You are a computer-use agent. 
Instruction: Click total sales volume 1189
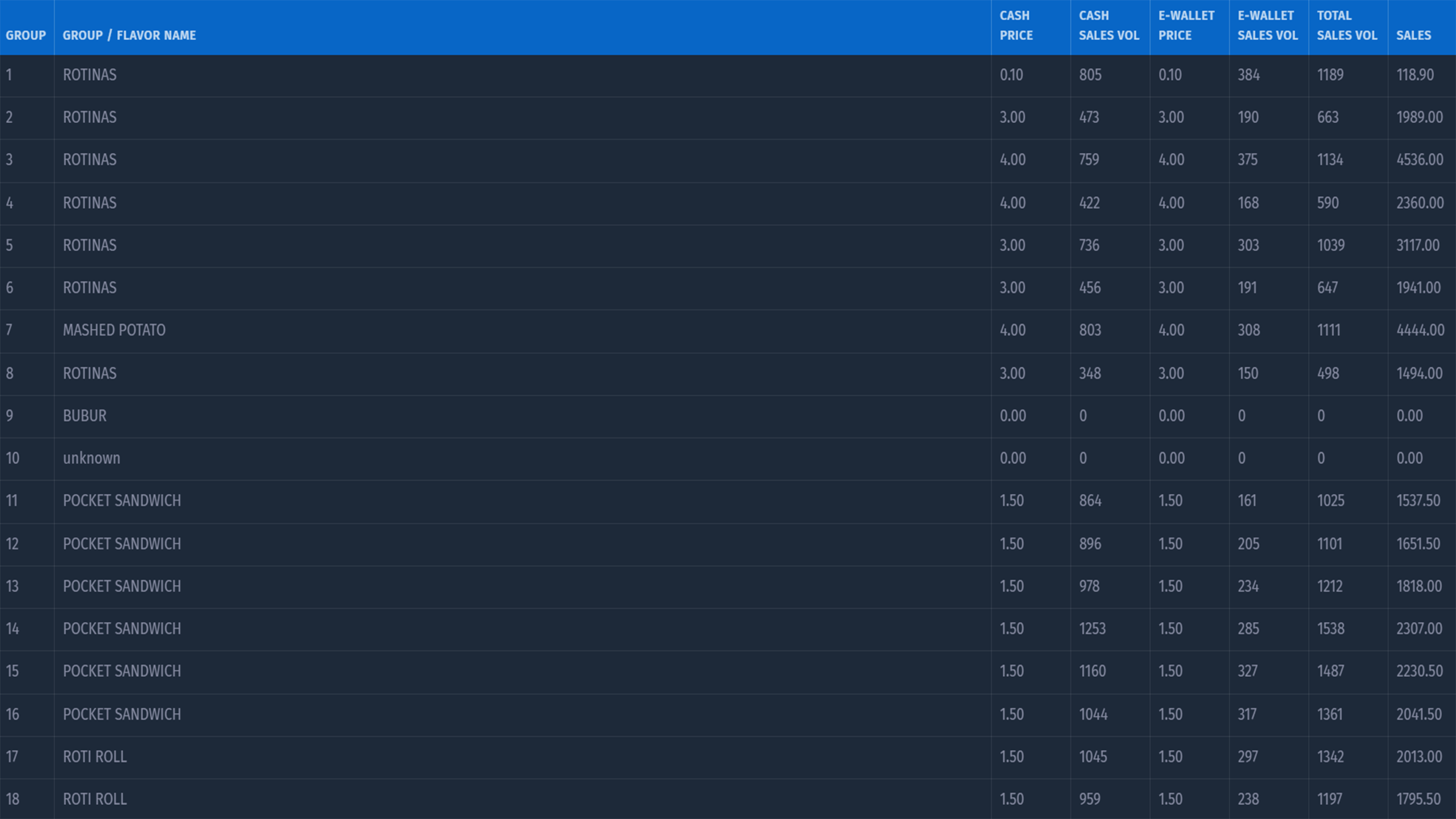pos(1330,75)
